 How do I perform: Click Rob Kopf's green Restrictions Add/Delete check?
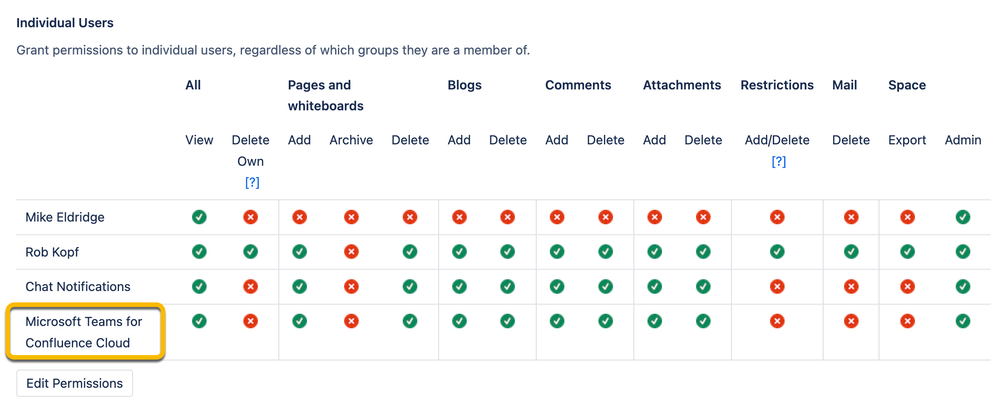777,252
